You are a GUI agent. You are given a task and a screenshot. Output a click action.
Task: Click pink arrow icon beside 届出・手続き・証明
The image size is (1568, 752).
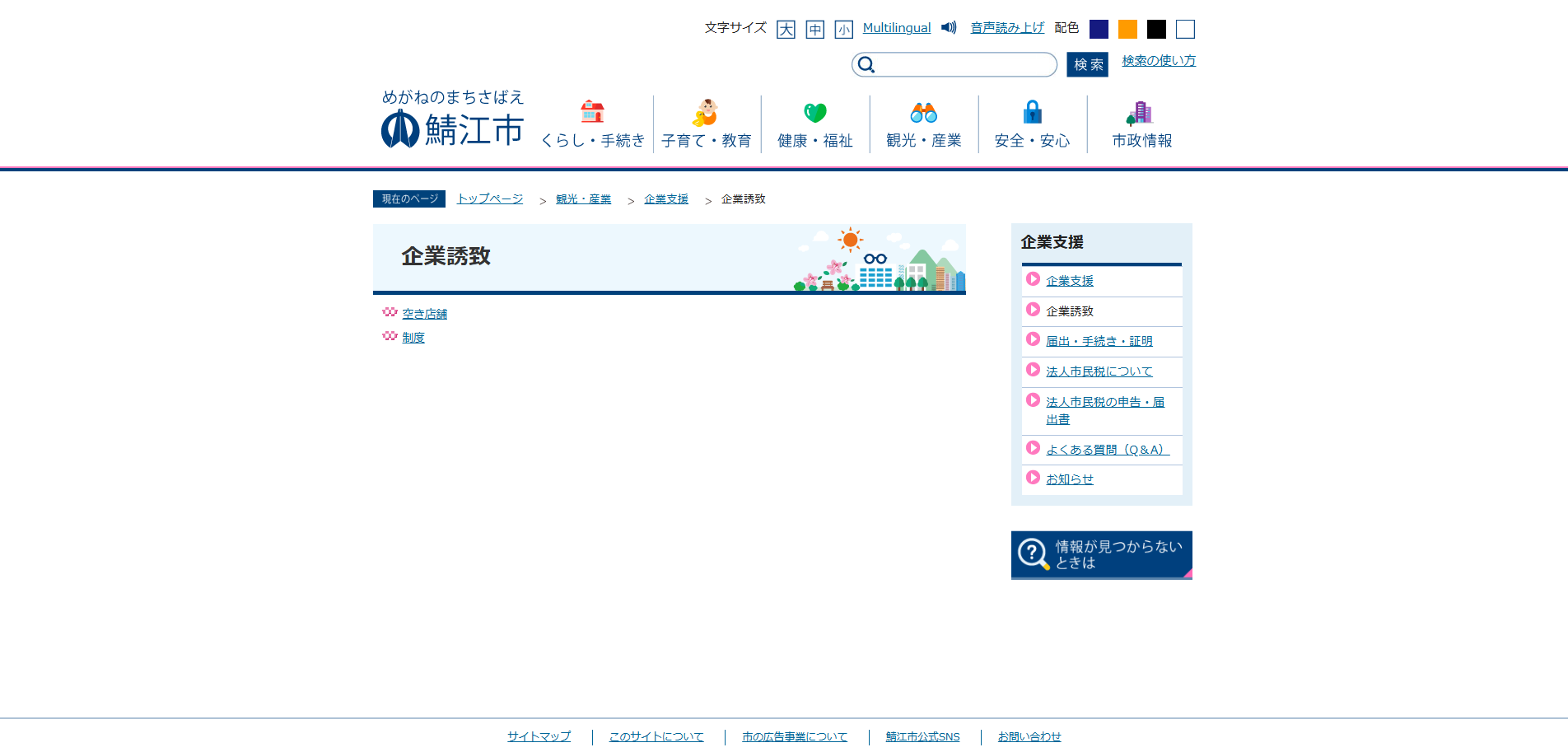tap(1033, 339)
